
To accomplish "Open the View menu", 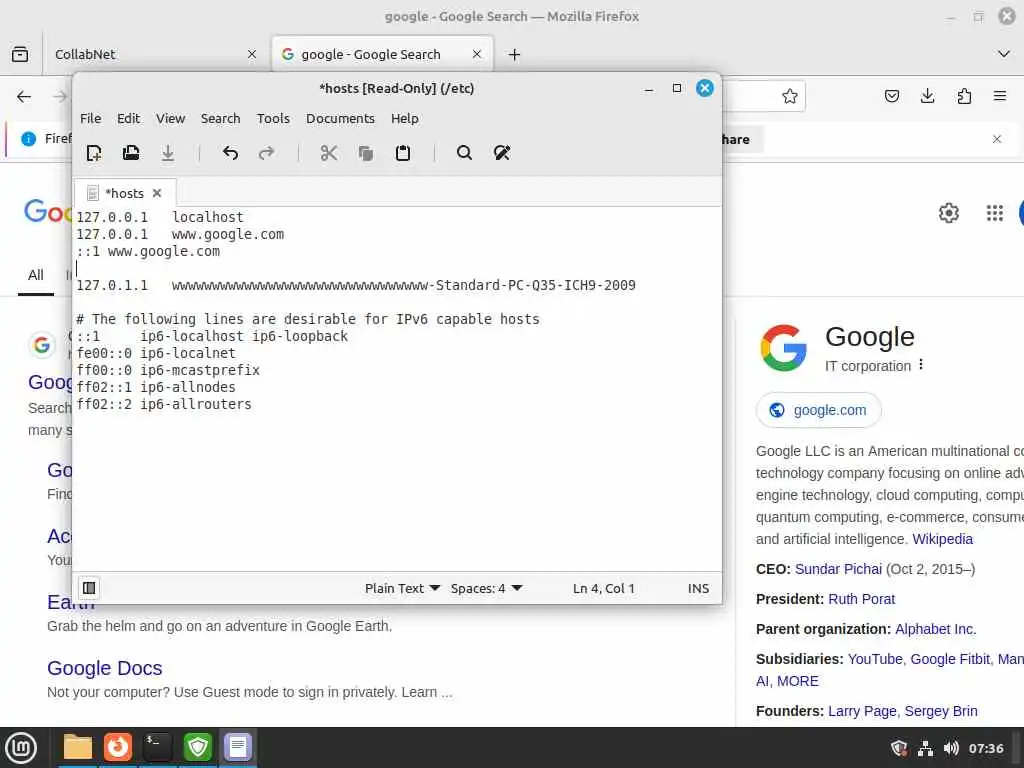I will (170, 118).
